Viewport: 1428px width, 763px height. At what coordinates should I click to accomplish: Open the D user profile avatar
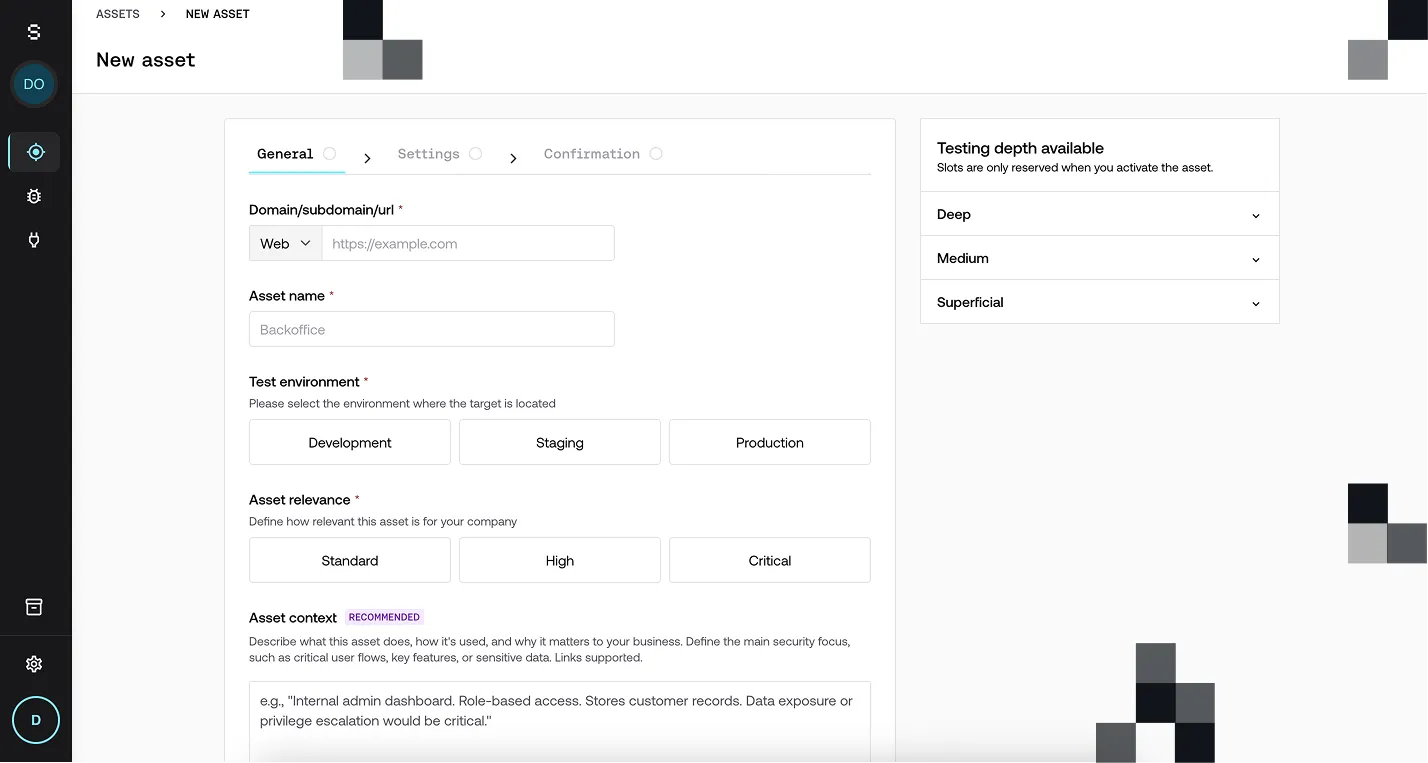[36, 720]
